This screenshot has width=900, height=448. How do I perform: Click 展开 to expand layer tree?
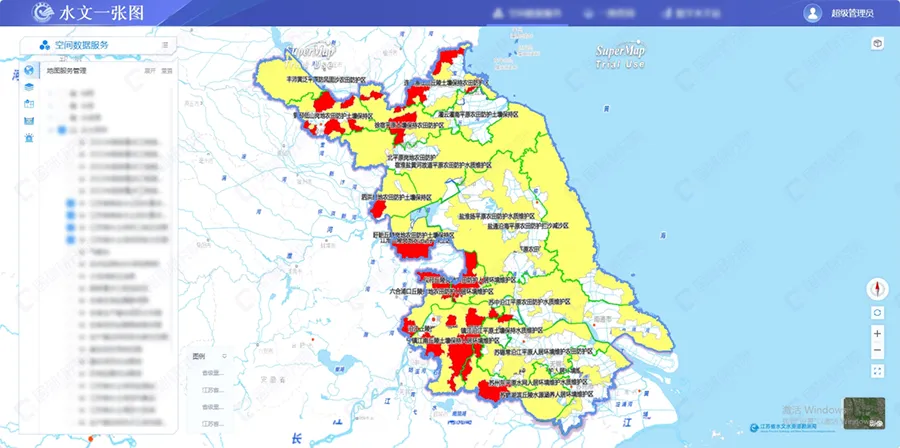(150, 71)
